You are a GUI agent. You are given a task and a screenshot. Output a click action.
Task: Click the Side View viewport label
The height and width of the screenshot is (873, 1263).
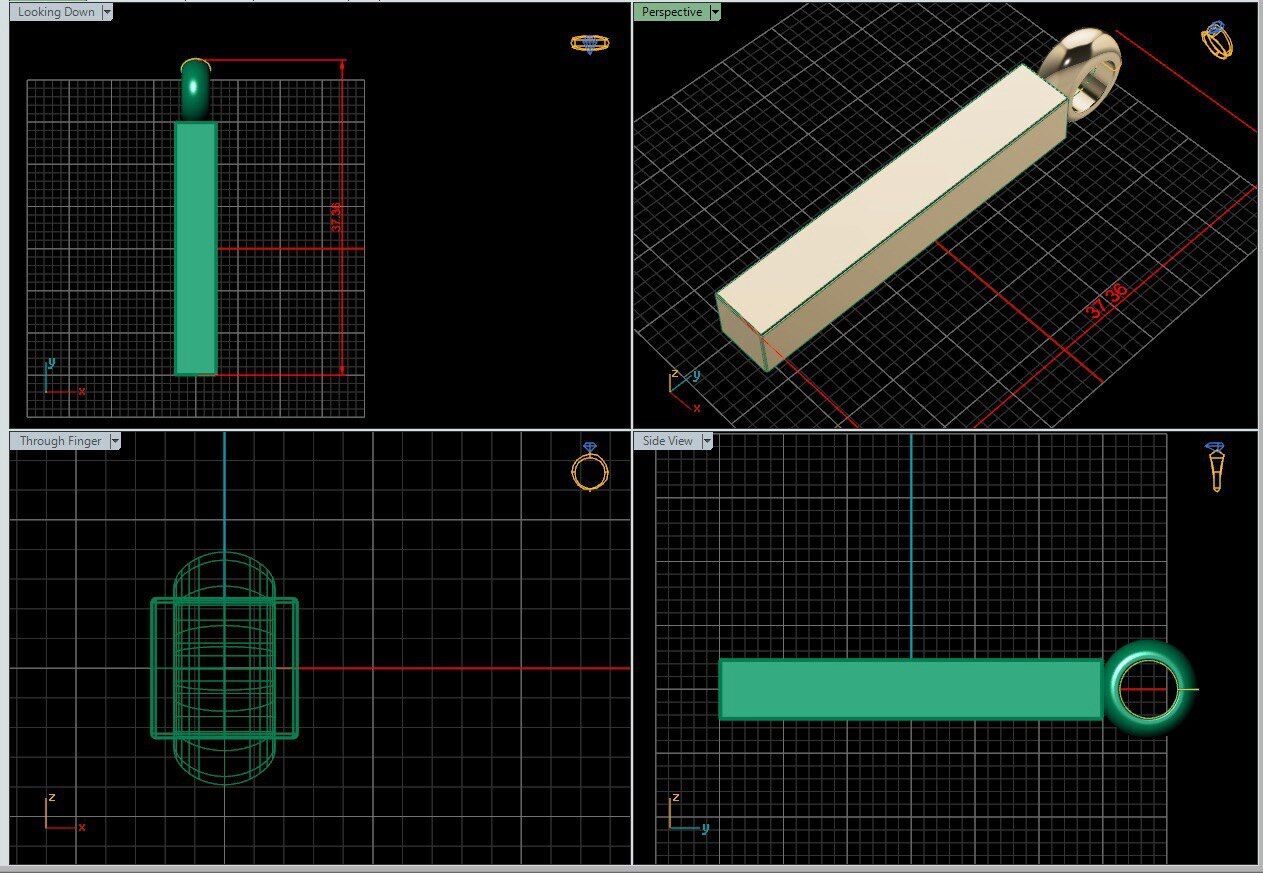point(667,441)
